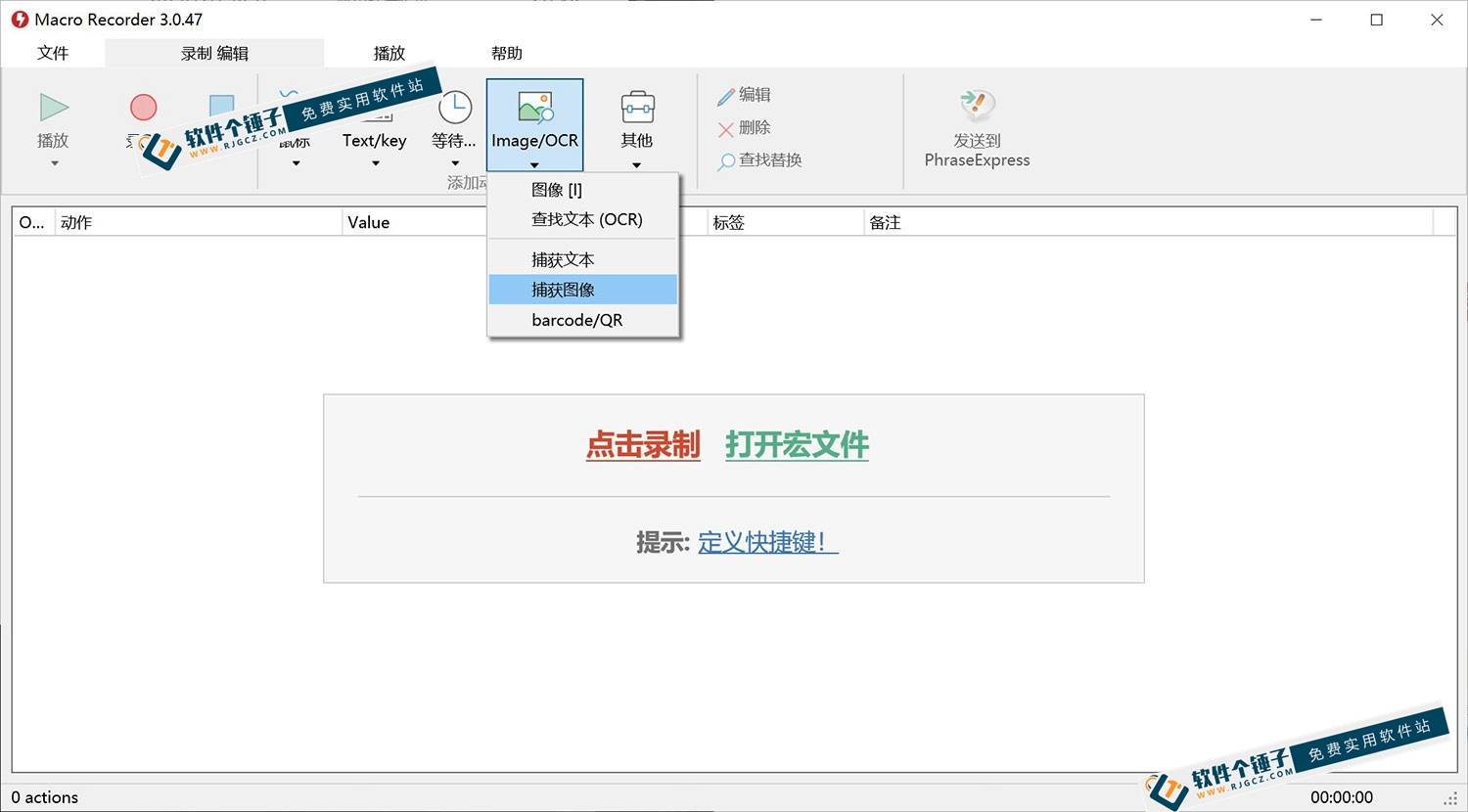
Task: Open the Text/key action button
Action: coord(375,141)
